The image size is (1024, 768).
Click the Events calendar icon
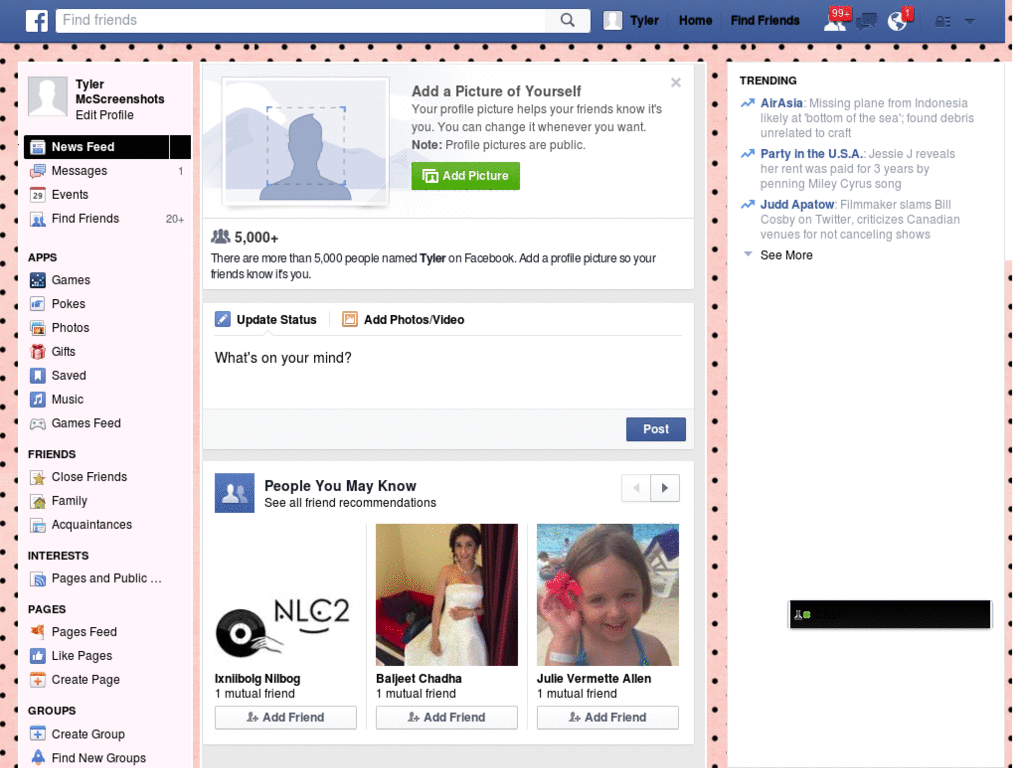point(38,195)
